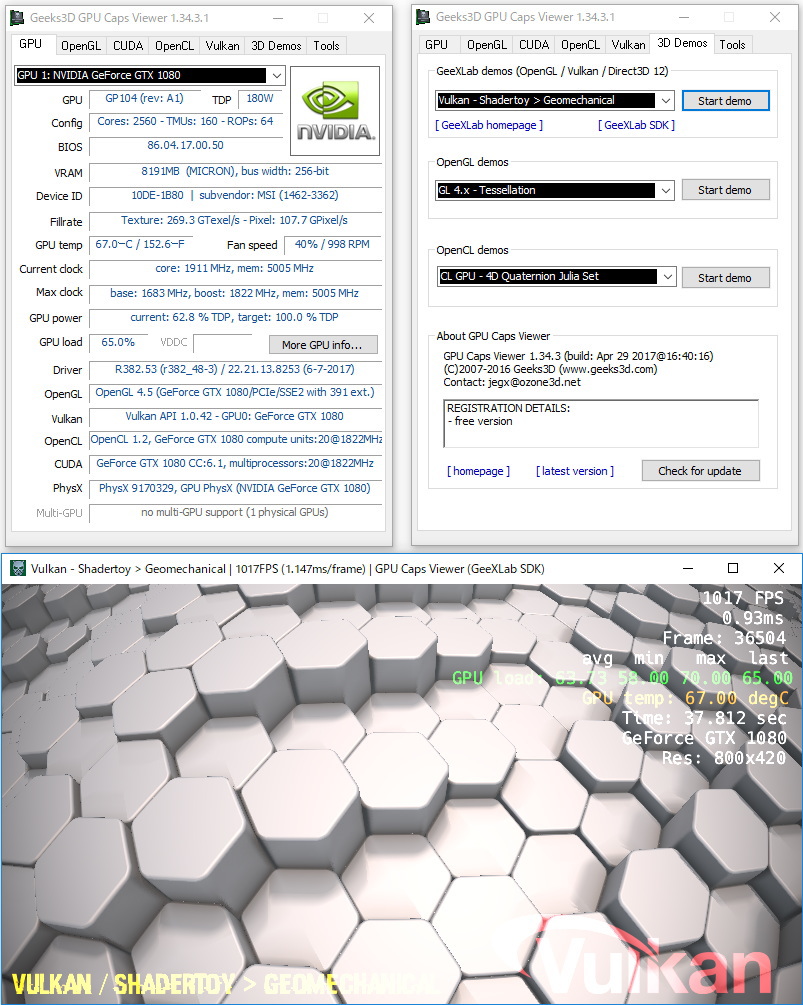
Task: Click the Driver R382.53 field
Action: pos(235,370)
